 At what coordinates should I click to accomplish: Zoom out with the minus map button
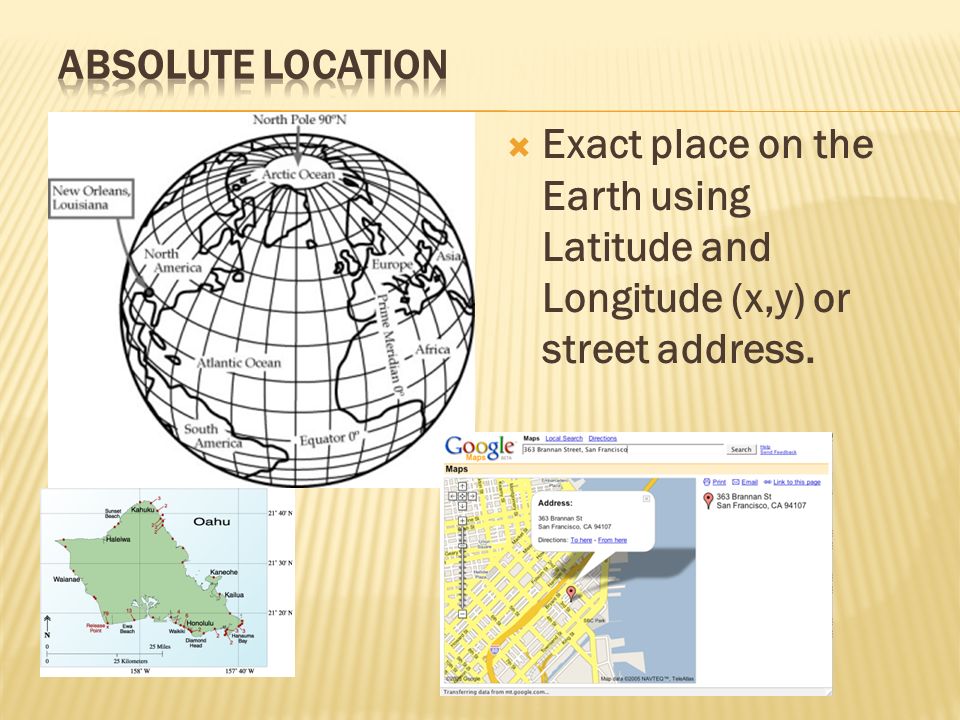(462, 614)
